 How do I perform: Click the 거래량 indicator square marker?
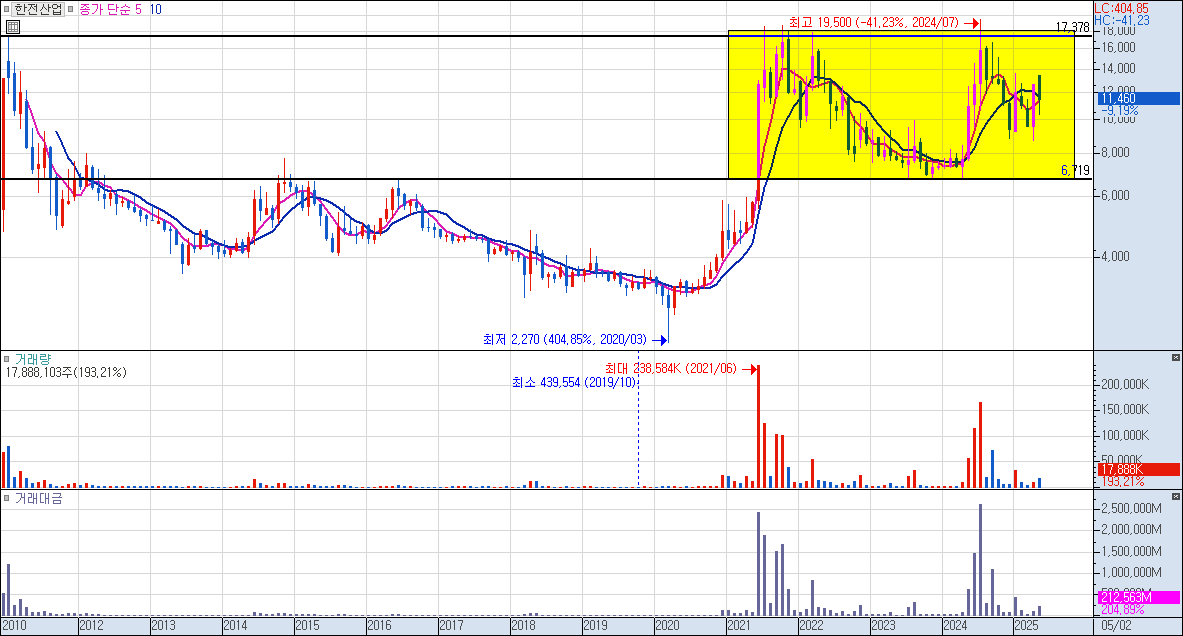(7, 359)
